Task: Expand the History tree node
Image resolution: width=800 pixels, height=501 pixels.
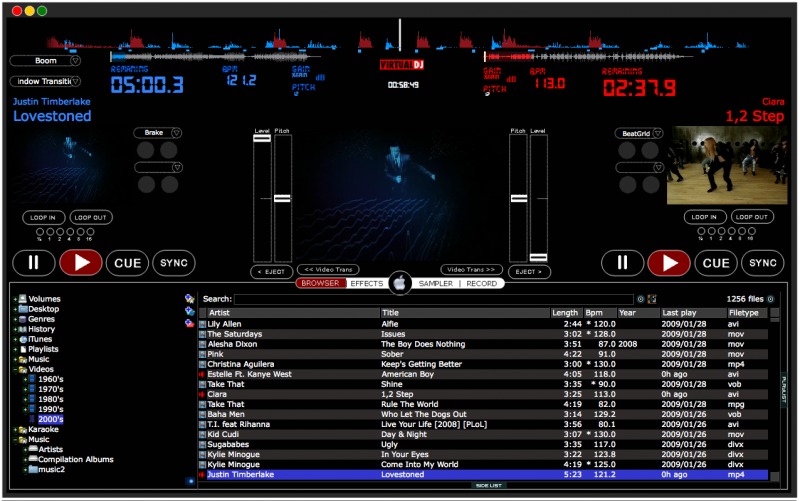Action: [15, 330]
